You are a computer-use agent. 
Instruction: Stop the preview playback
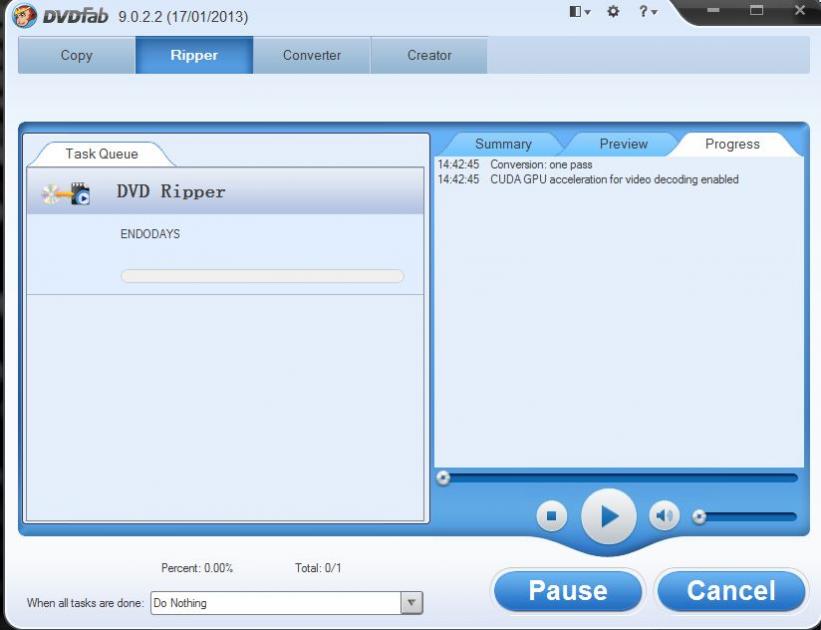(551, 516)
